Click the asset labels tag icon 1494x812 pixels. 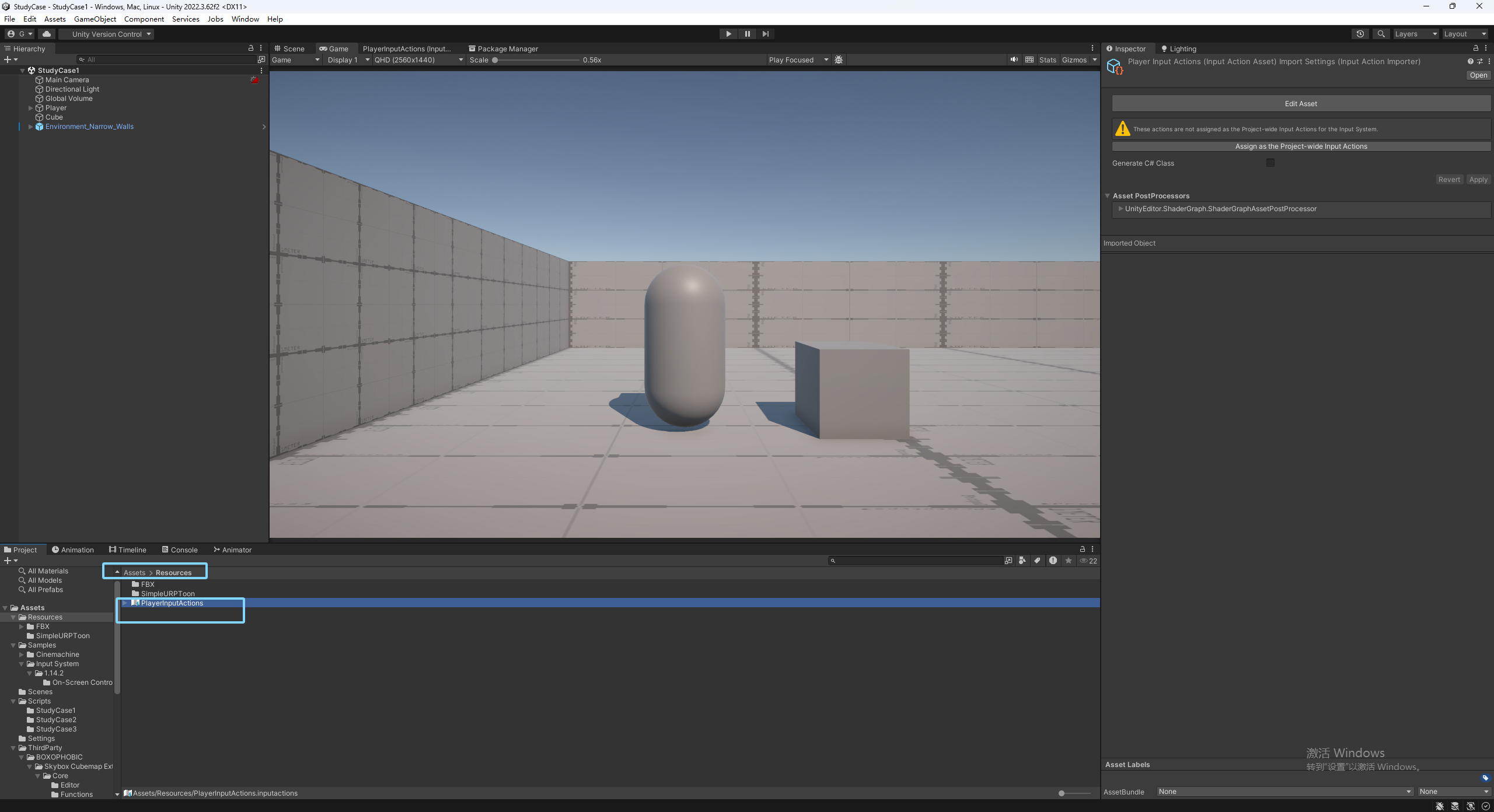point(1485,778)
